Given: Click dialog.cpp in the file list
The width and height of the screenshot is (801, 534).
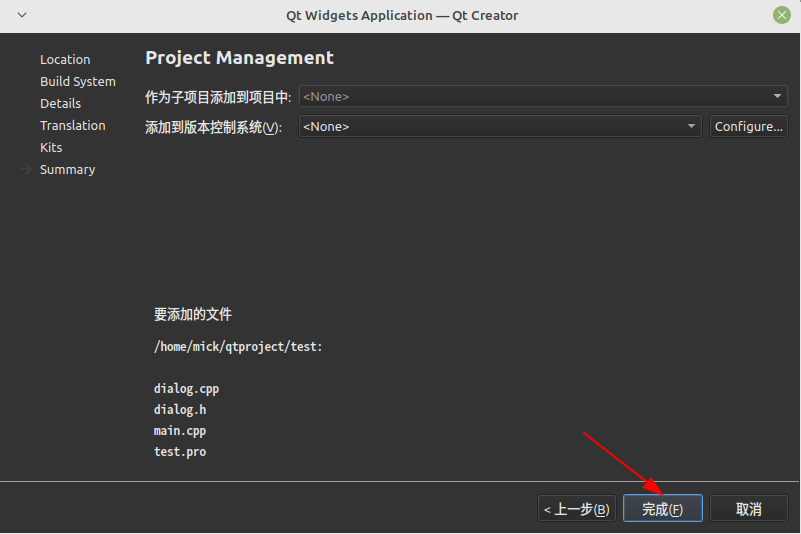Looking at the screenshot, I should click(x=186, y=389).
